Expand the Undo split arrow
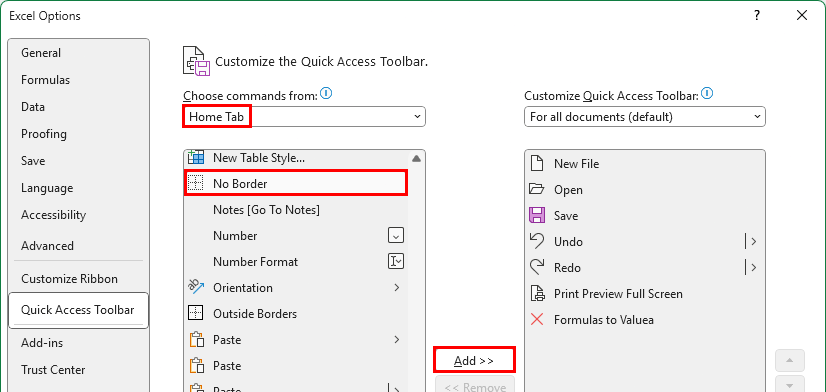This screenshot has width=826, height=392. click(x=754, y=241)
